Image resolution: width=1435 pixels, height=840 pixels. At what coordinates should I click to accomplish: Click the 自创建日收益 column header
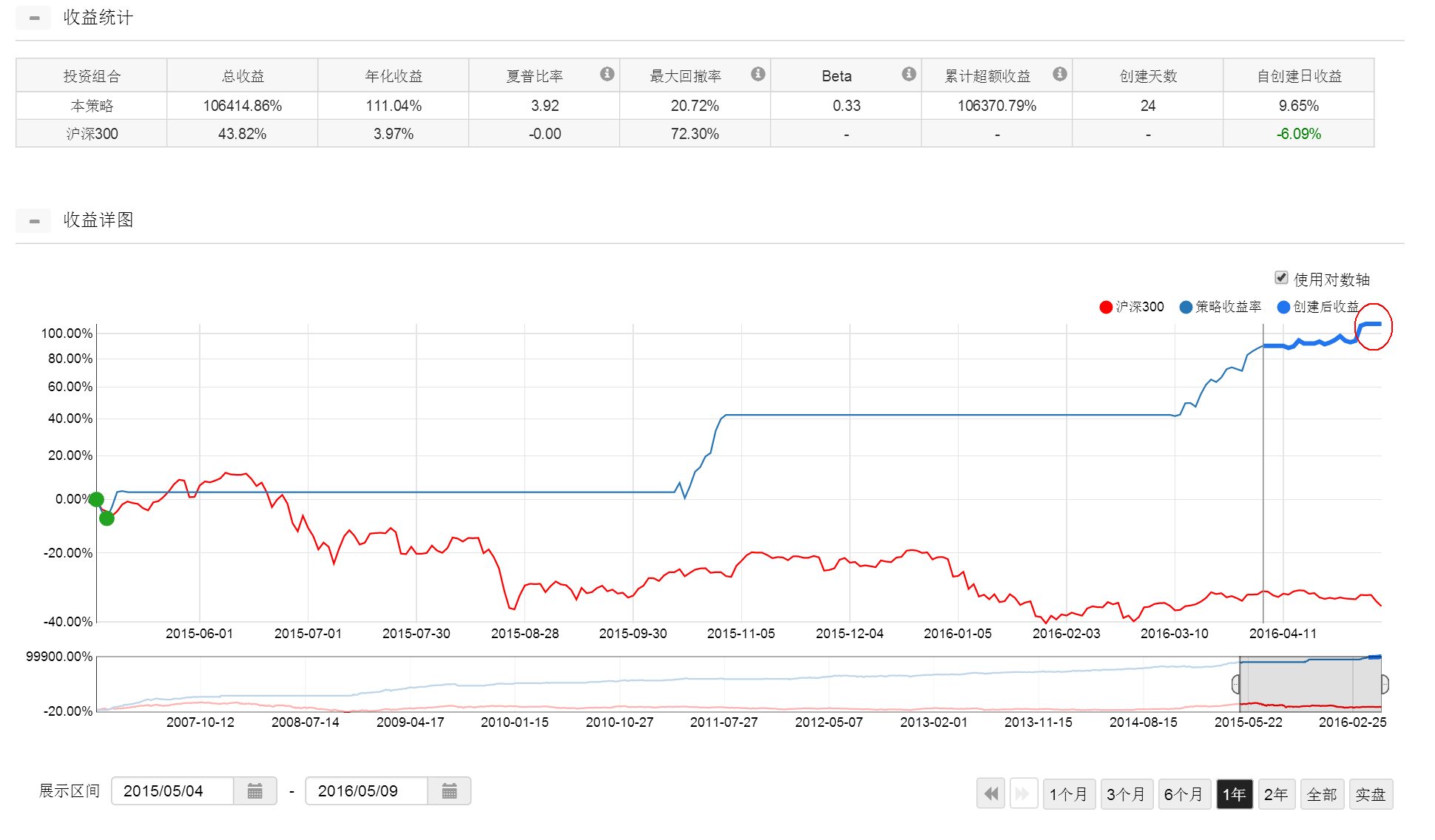pyautogui.click(x=1299, y=75)
